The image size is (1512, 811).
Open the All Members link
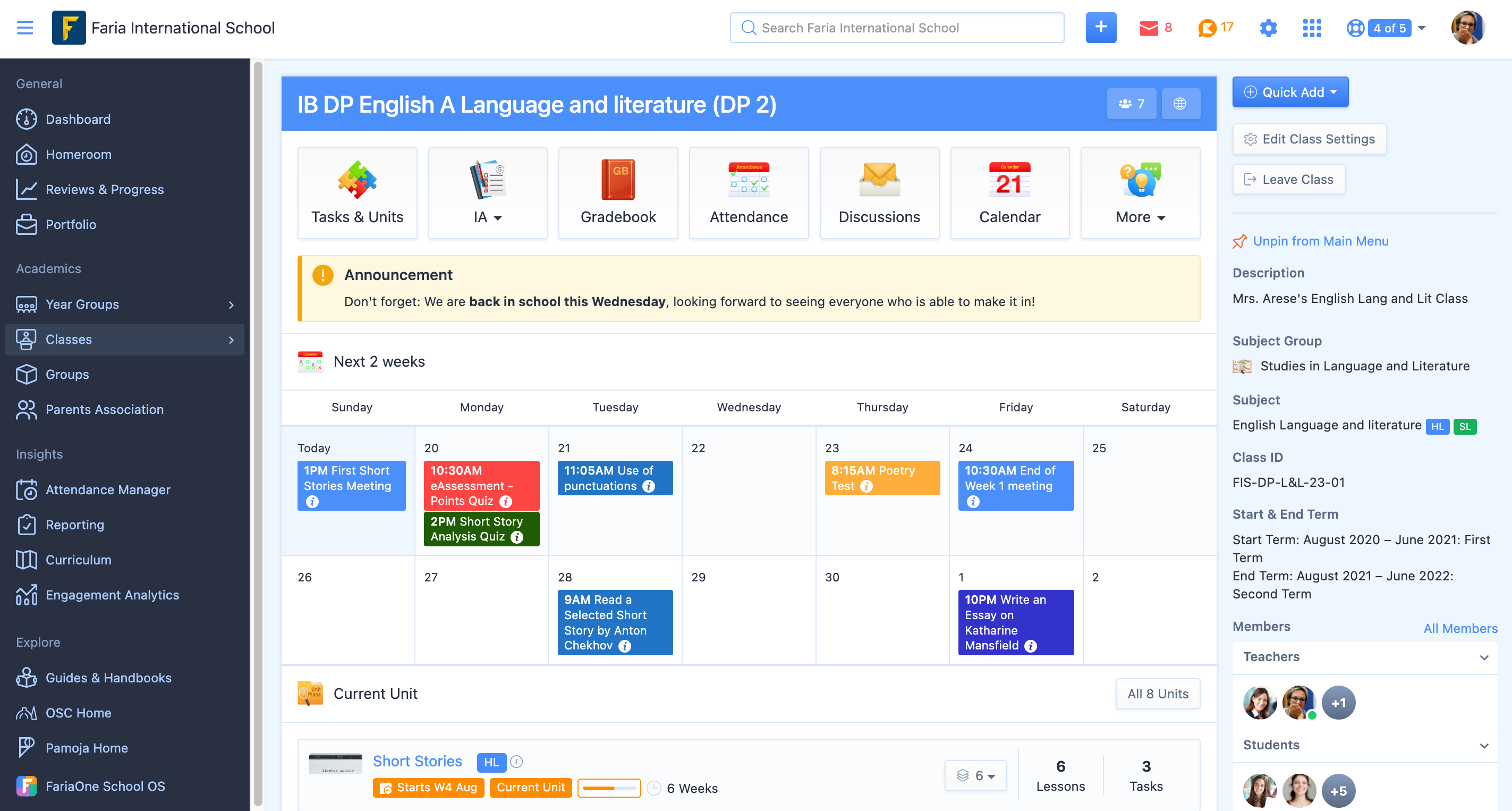pyautogui.click(x=1460, y=628)
